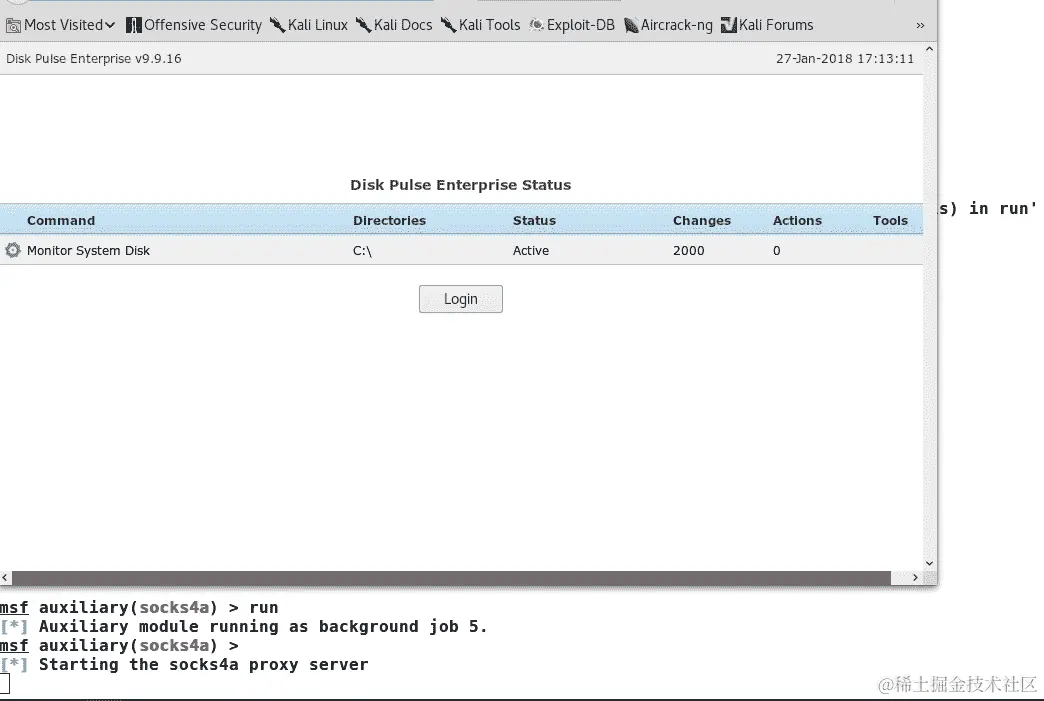
Task: Click the Status column header
Action: coord(534,220)
